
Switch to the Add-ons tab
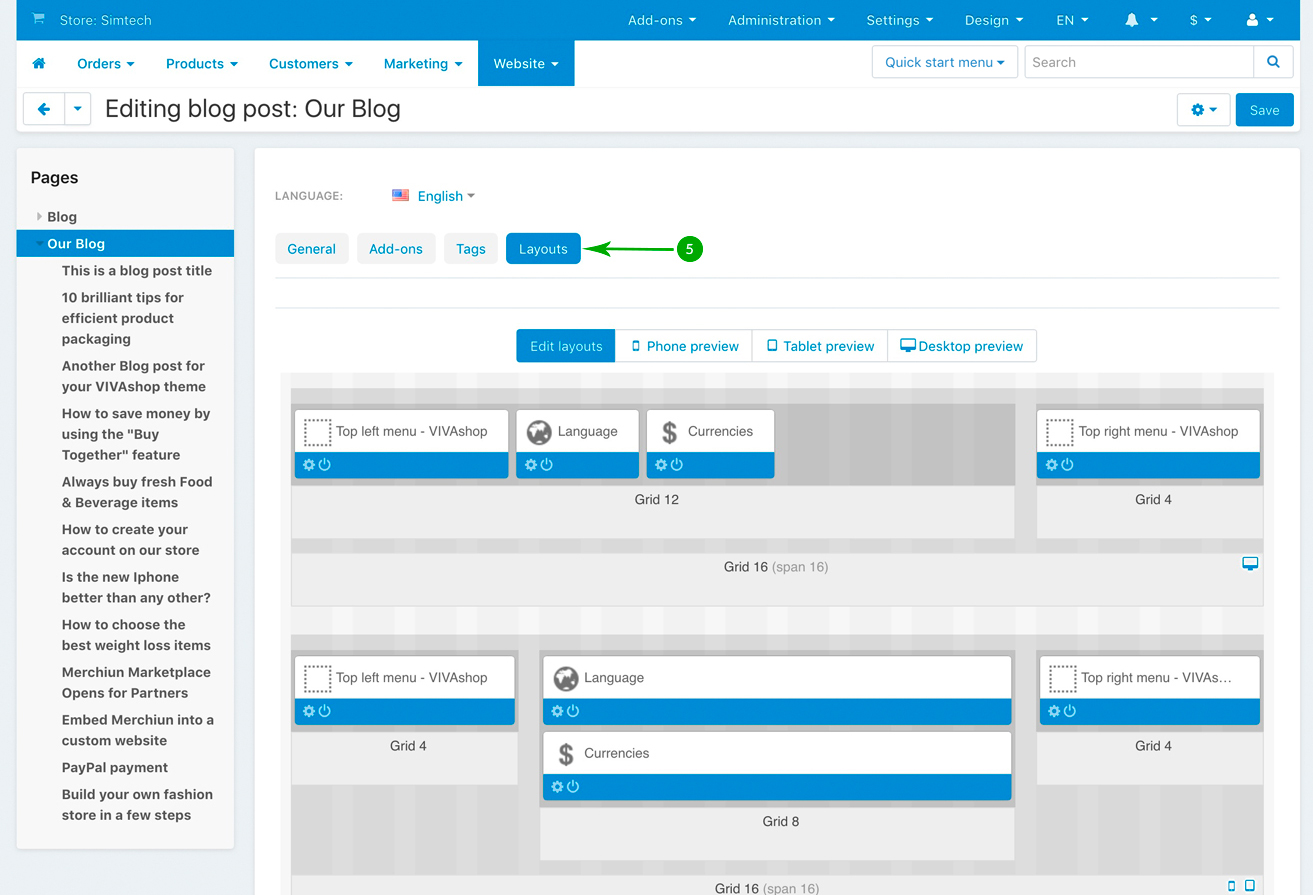(396, 249)
